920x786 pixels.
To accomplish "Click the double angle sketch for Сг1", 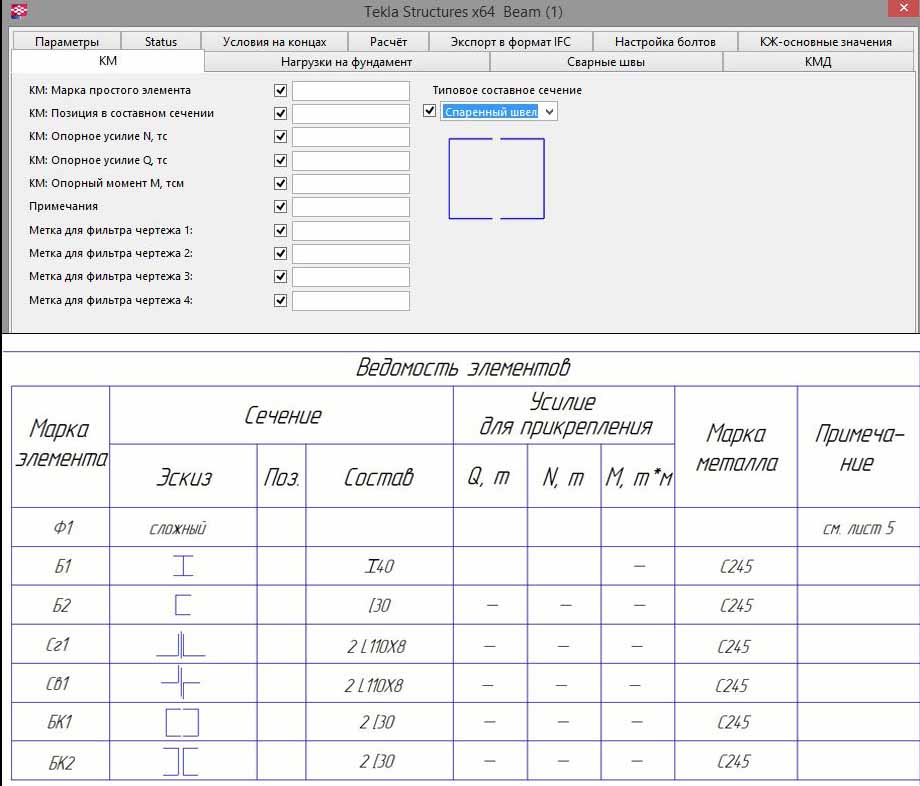I will (x=181, y=645).
